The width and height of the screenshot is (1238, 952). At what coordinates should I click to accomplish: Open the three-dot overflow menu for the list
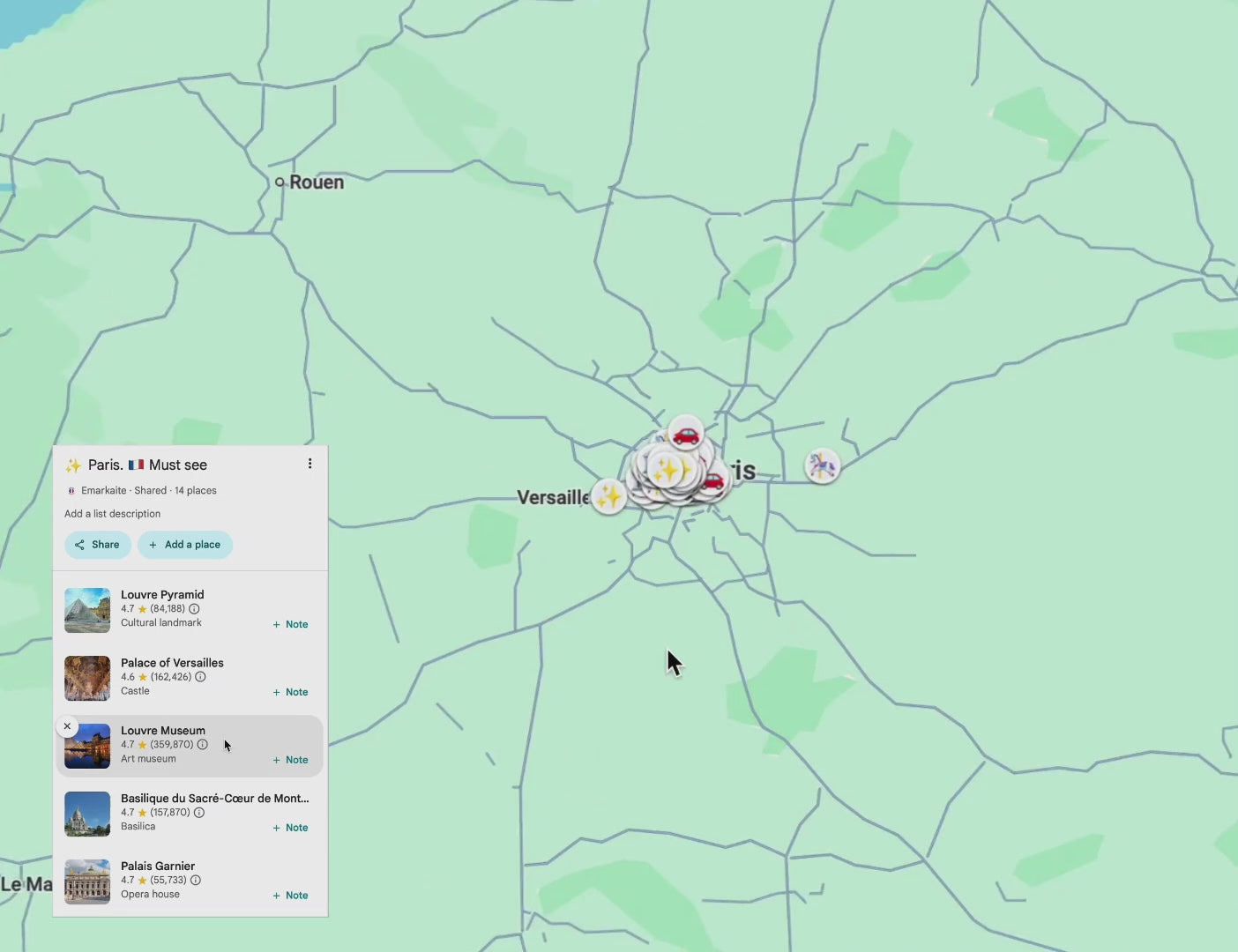pos(309,463)
